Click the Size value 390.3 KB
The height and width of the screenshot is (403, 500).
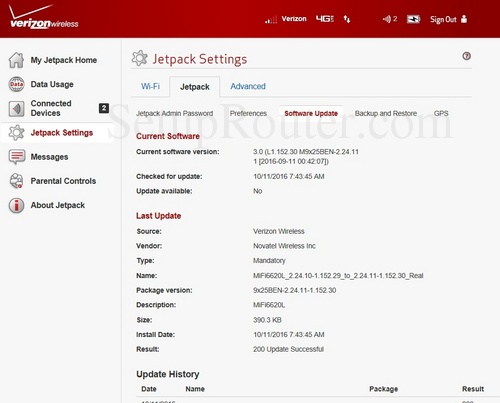click(267, 320)
